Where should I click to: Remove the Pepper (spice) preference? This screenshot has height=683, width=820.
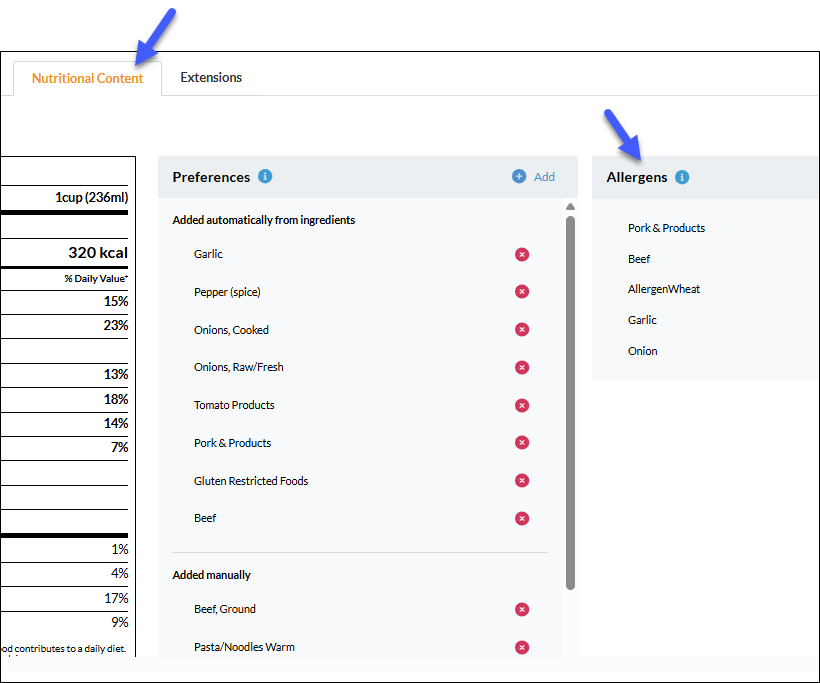pos(521,291)
